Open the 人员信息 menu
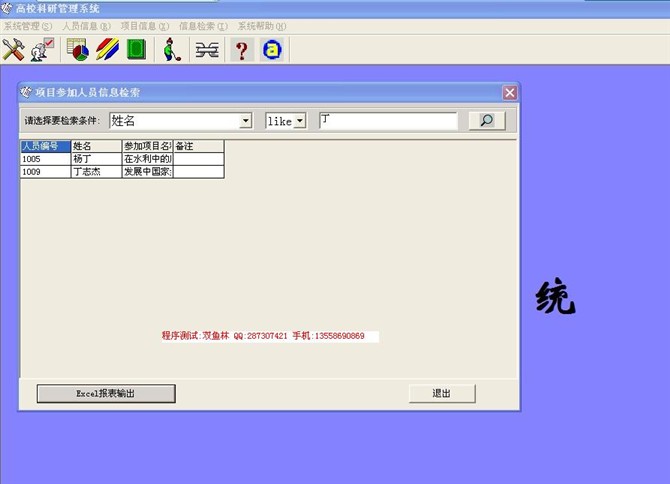The image size is (670, 484). [86, 26]
